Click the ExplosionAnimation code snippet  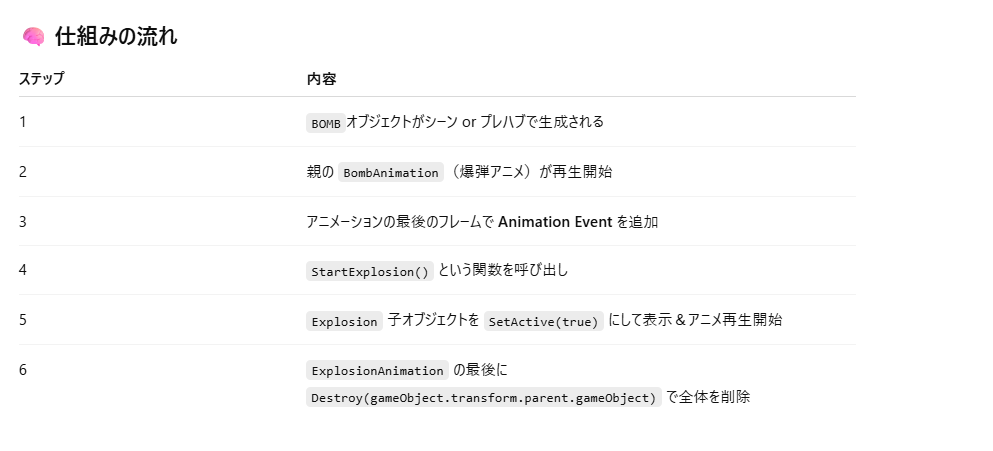pyautogui.click(x=377, y=370)
